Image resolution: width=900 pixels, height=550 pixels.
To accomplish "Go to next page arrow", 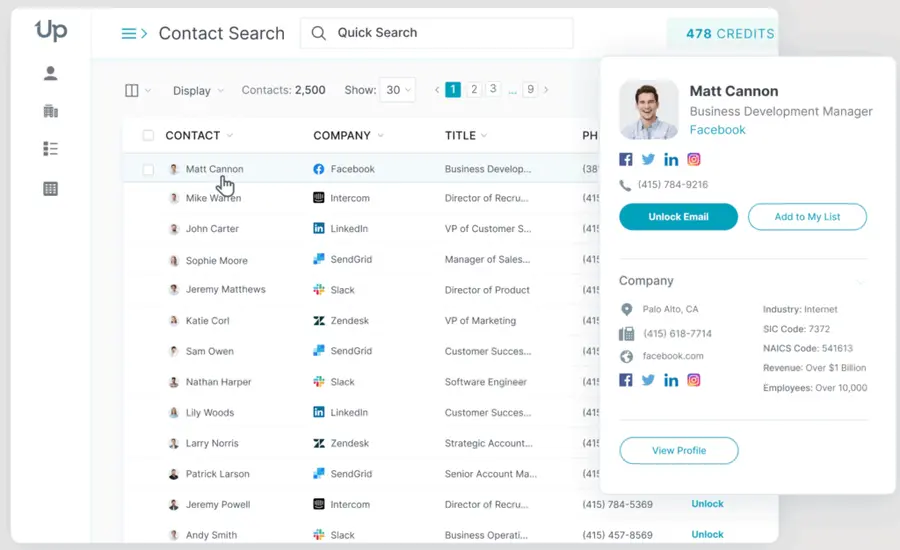I will click(x=546, y=90).
